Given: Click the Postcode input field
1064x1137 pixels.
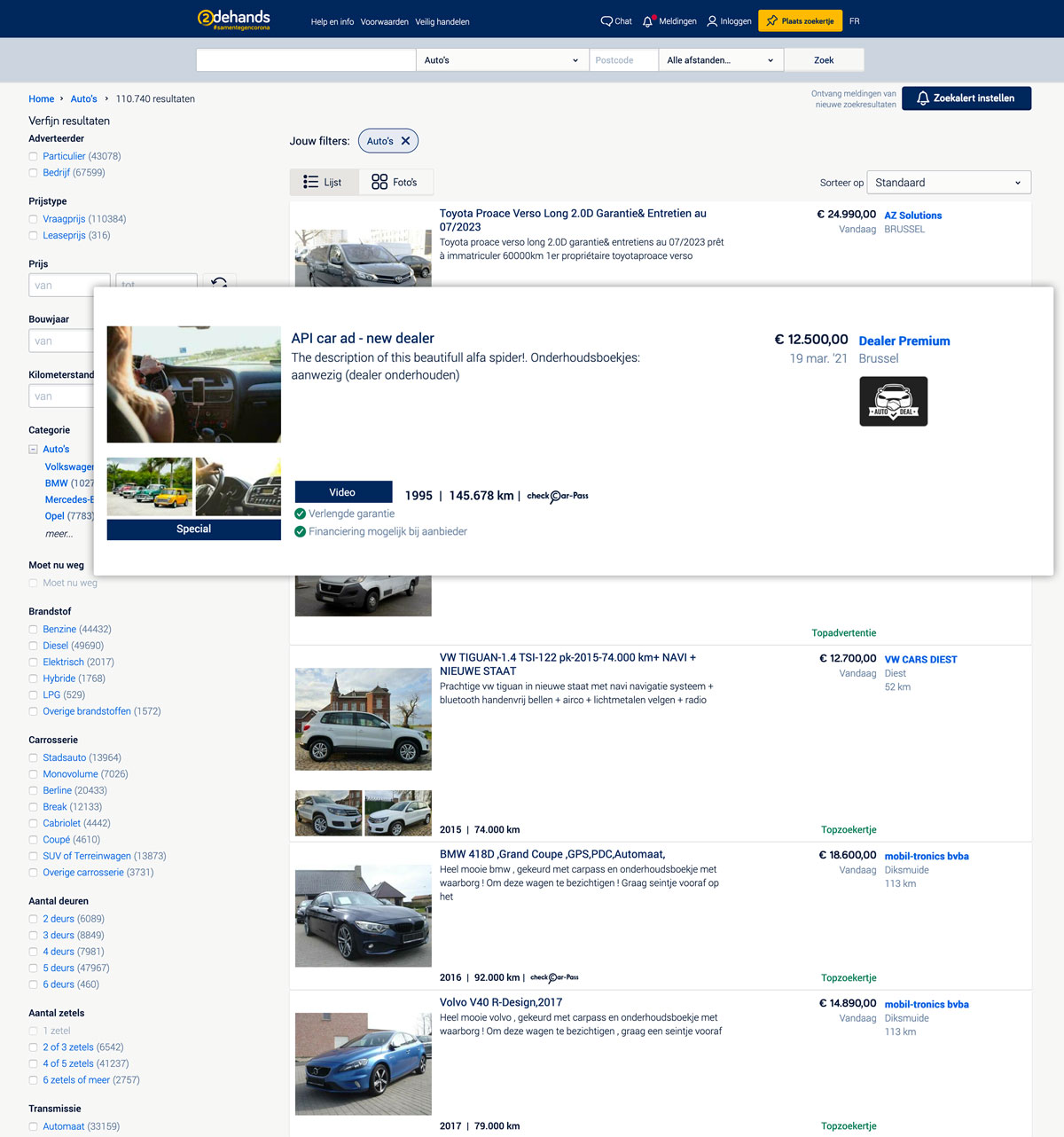Looking at the screenshot, I should point(623,60).
